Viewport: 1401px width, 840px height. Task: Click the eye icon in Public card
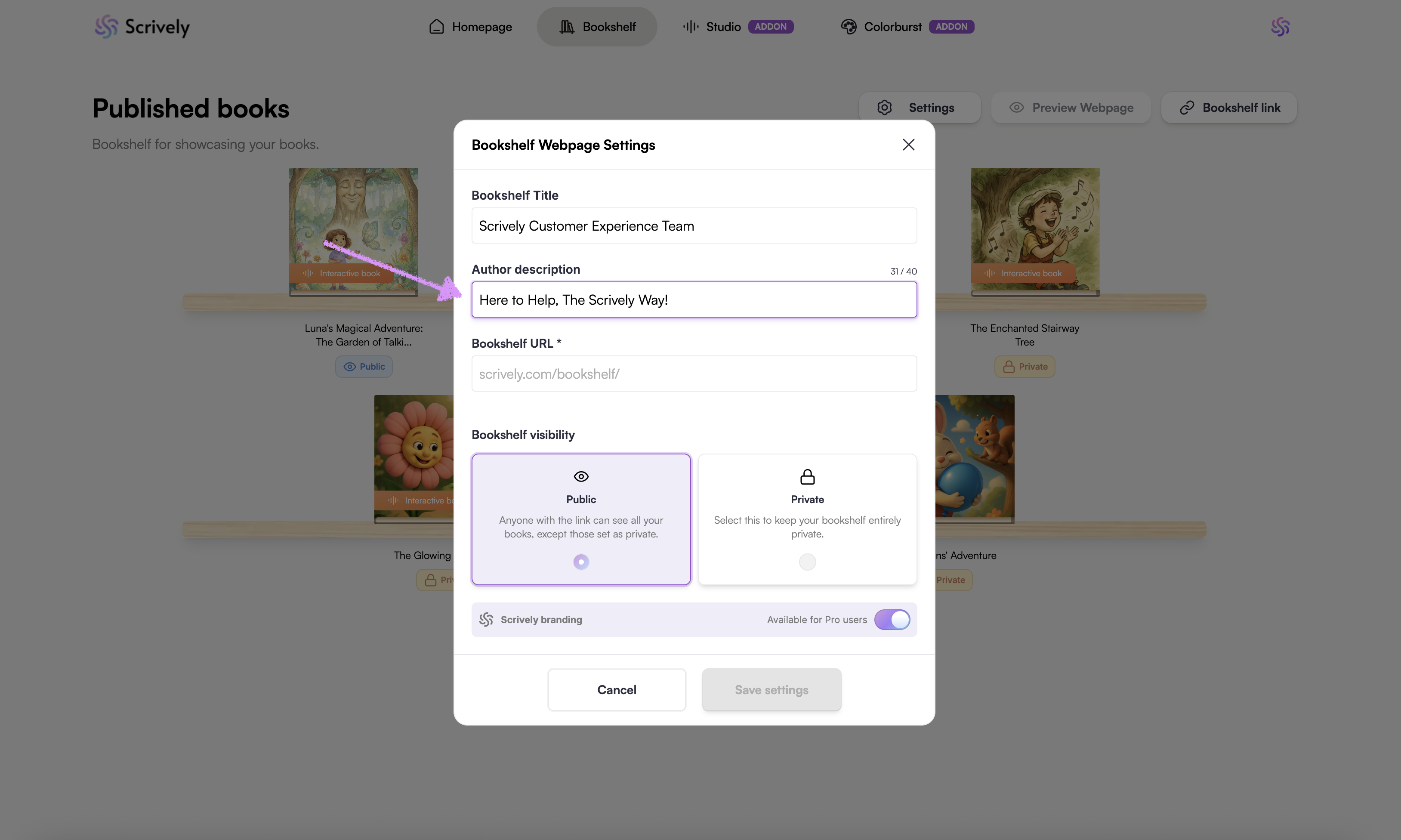pos(581,477)
